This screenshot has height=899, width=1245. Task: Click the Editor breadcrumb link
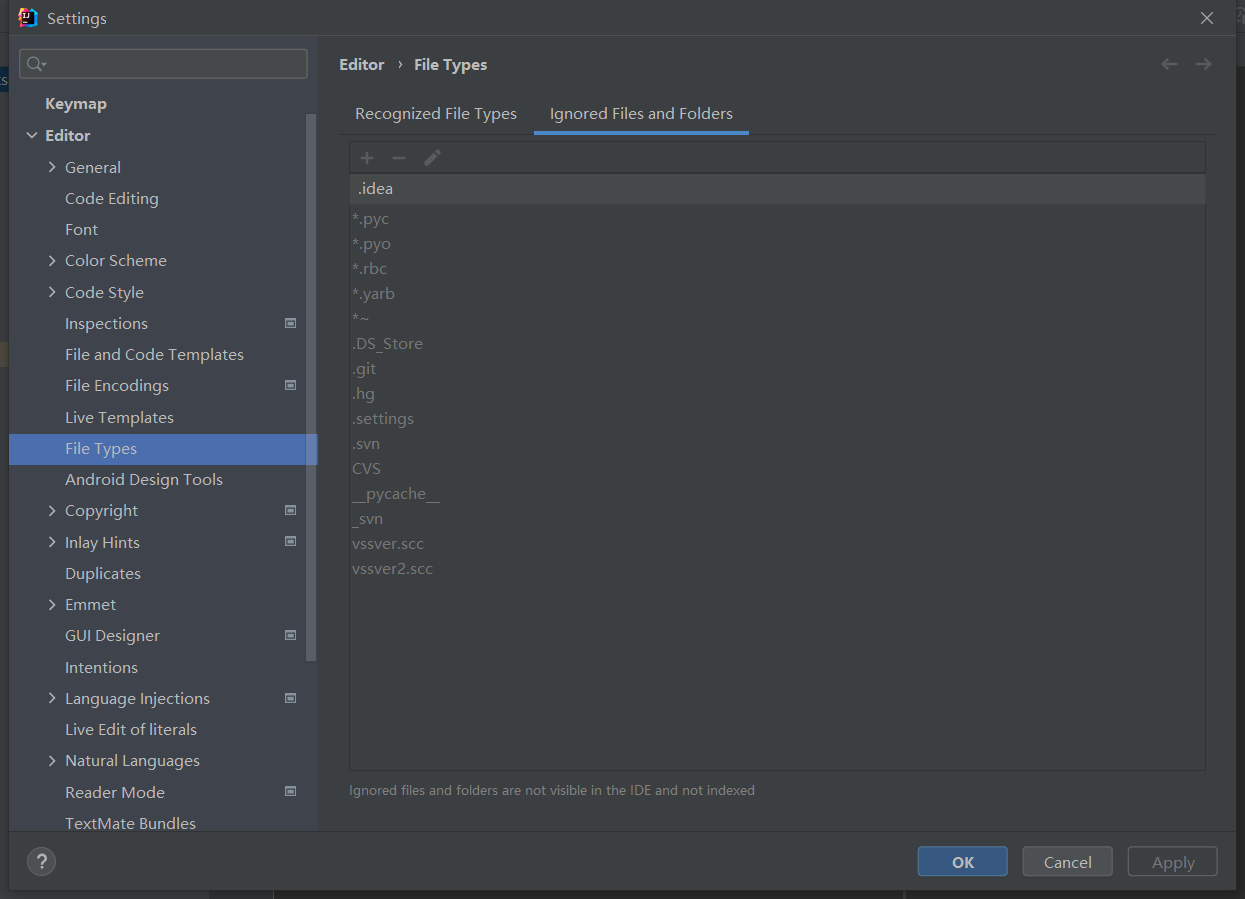(362, 64)
